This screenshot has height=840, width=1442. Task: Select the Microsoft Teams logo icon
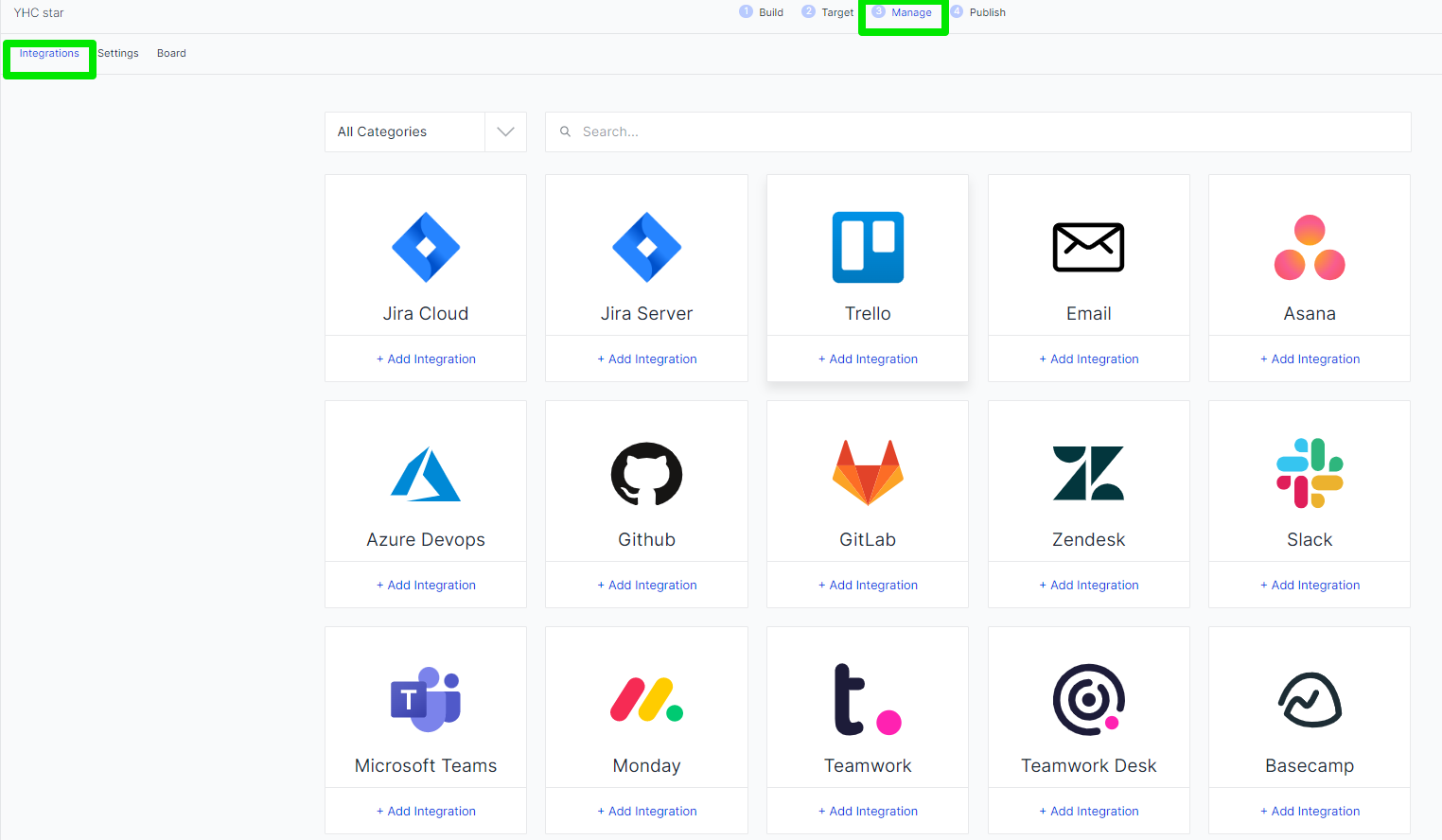[426, 700]
